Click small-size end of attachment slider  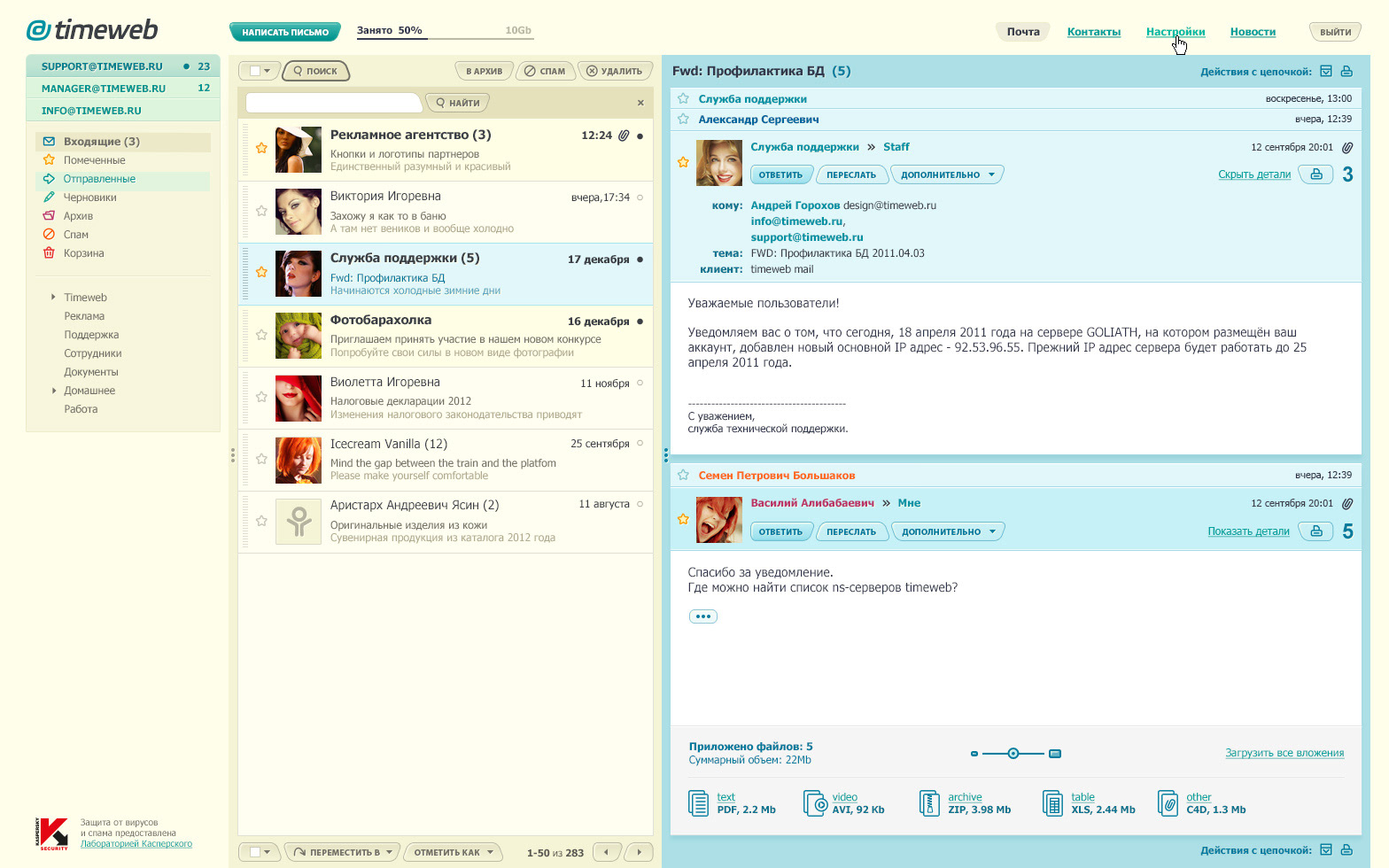(x=974, y=754)
